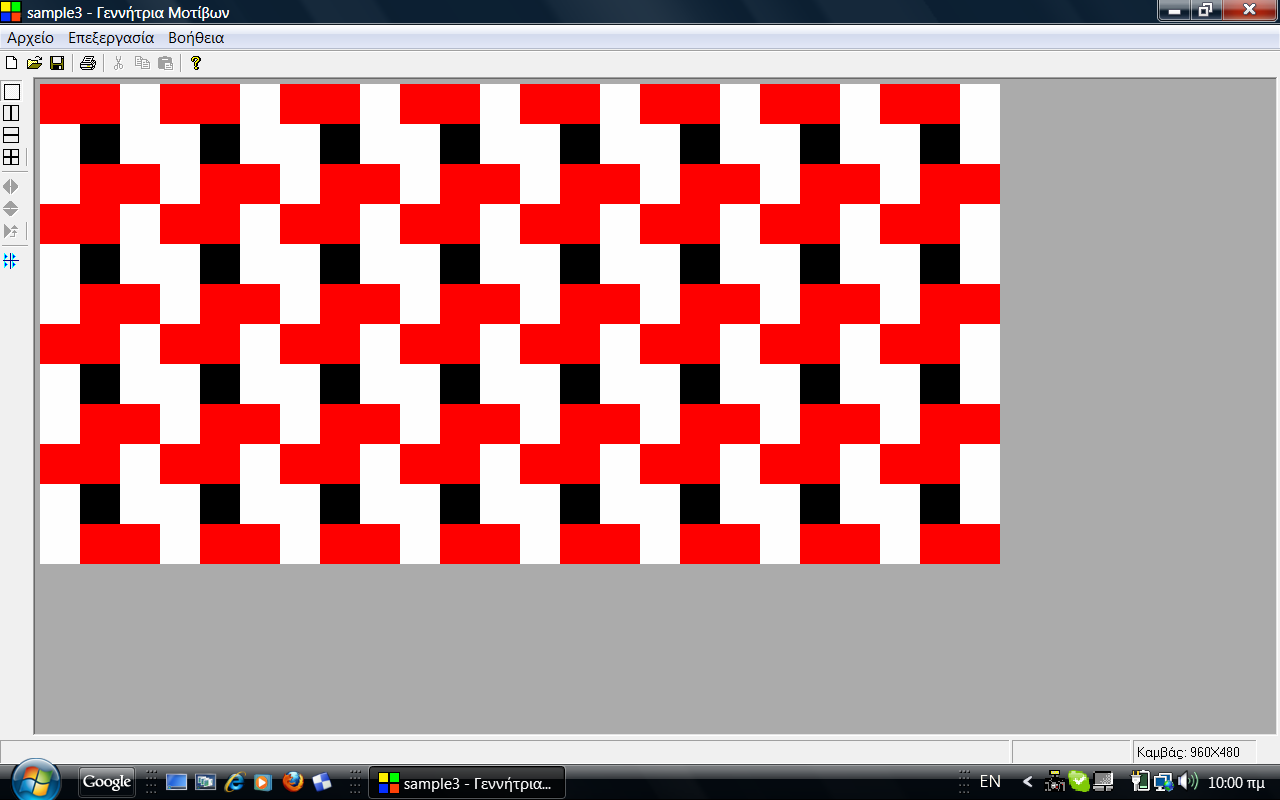Screen dimensions: 1280x800
Task: Open a file with the folder icon
Action: [34, 63]
